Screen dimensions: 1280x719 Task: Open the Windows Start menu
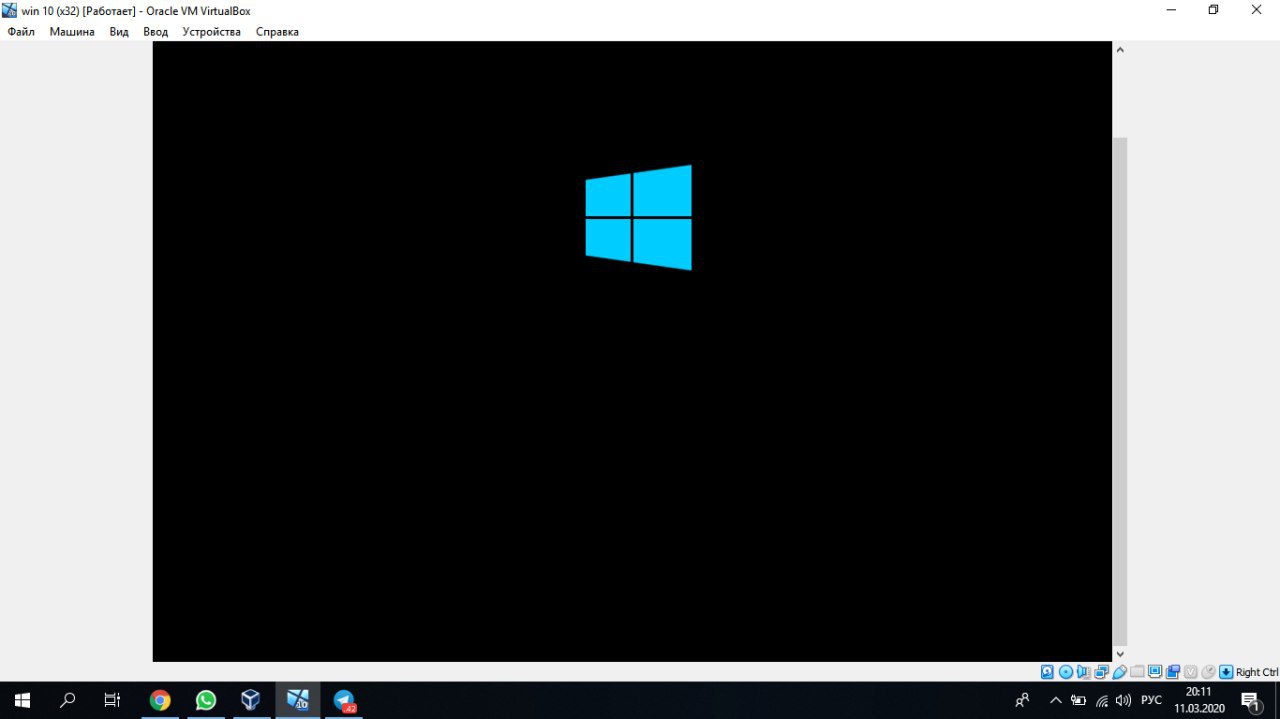point(22,700)
